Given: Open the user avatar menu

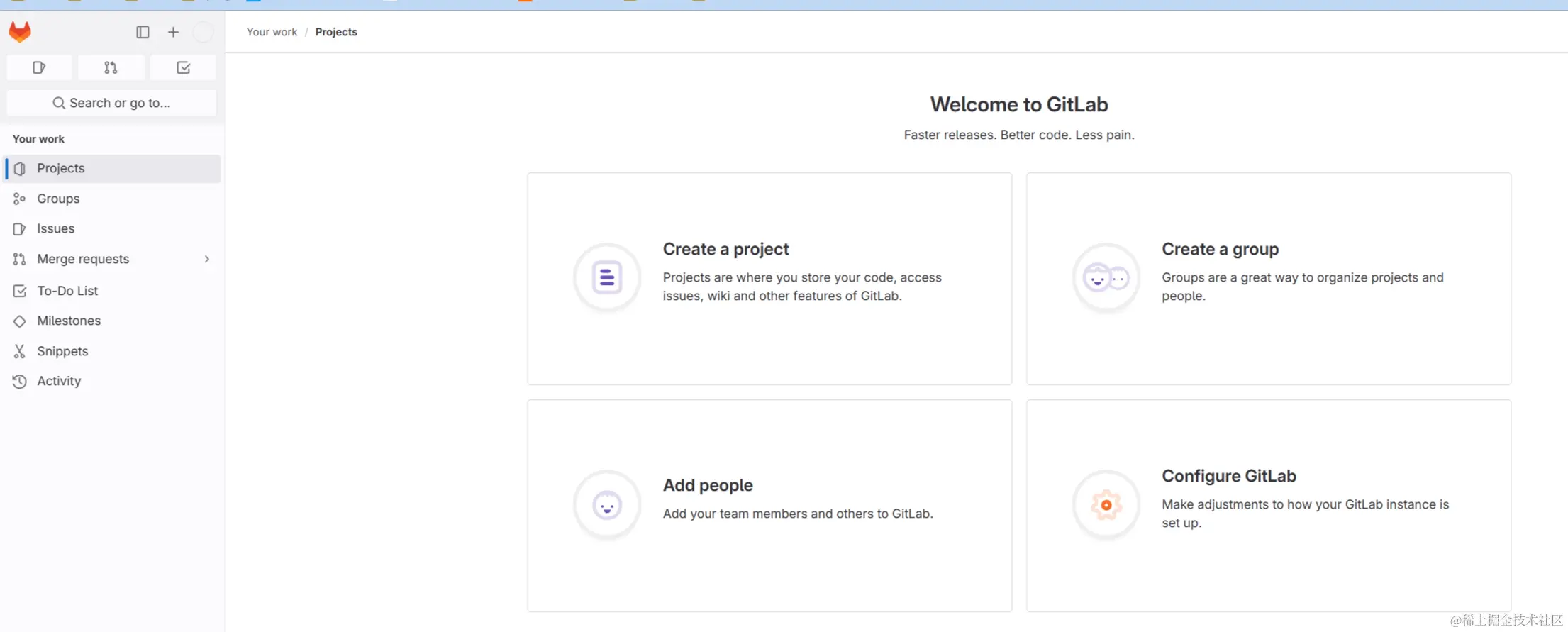Looking at the screenshot, I should pos(203,32).
